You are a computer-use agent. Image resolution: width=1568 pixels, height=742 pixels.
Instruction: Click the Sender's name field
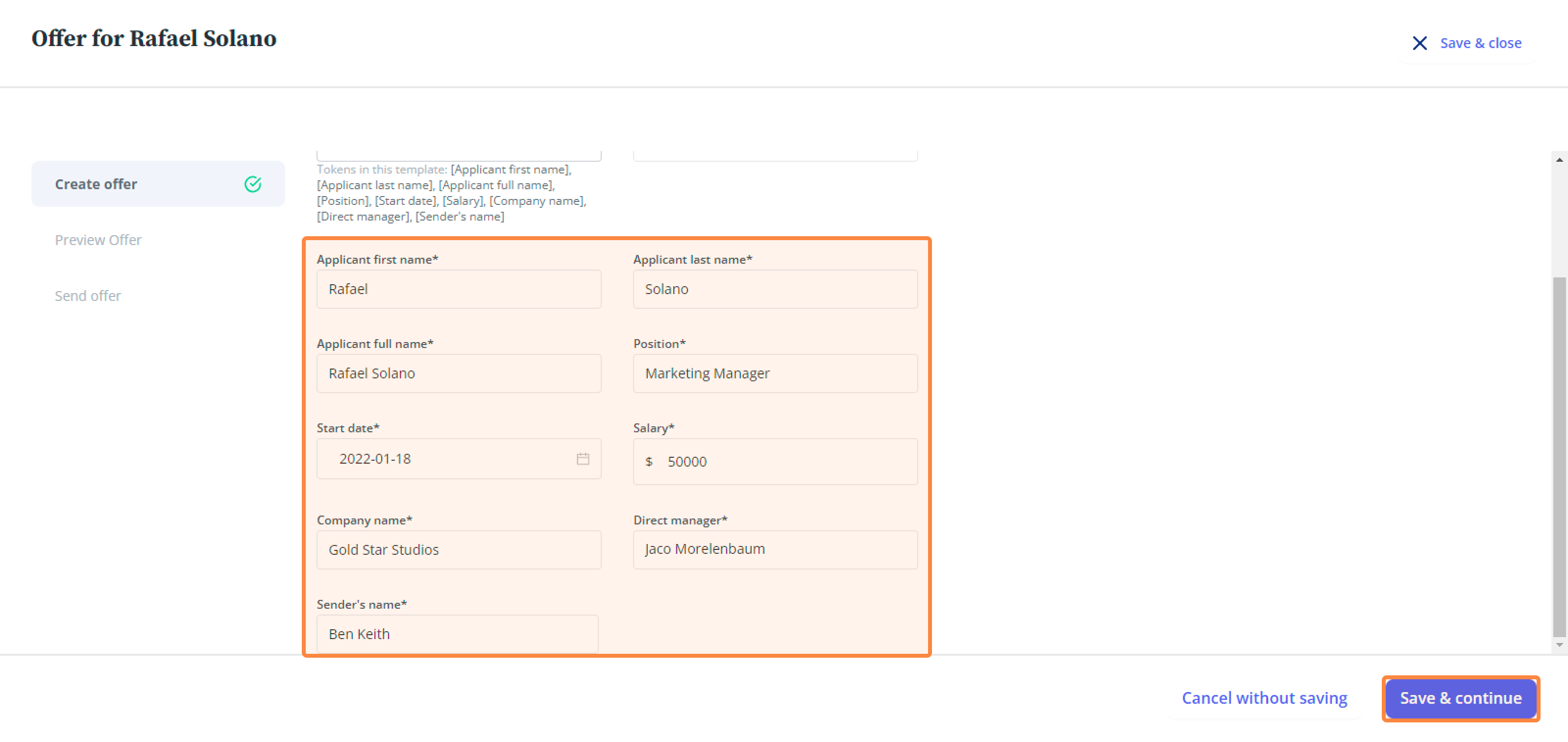click(457, 634)
